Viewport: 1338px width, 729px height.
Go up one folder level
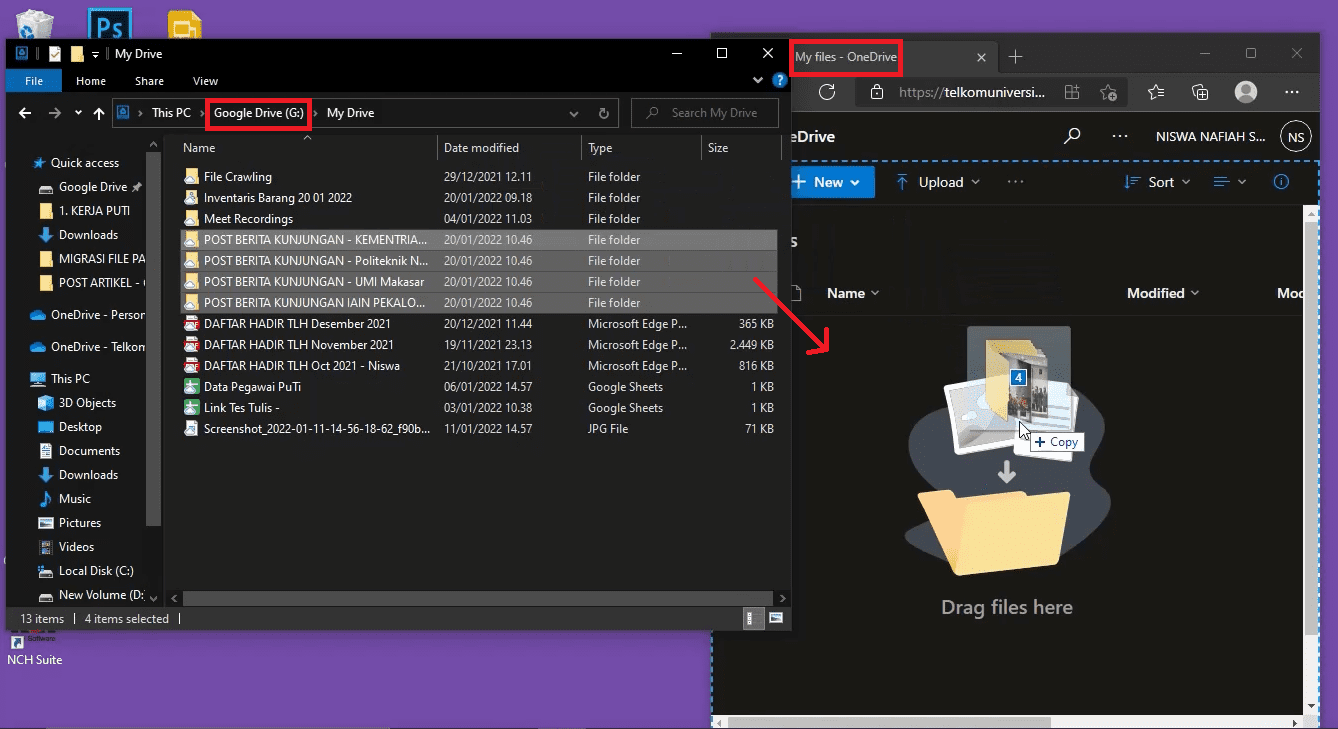[x=99, y=113]
